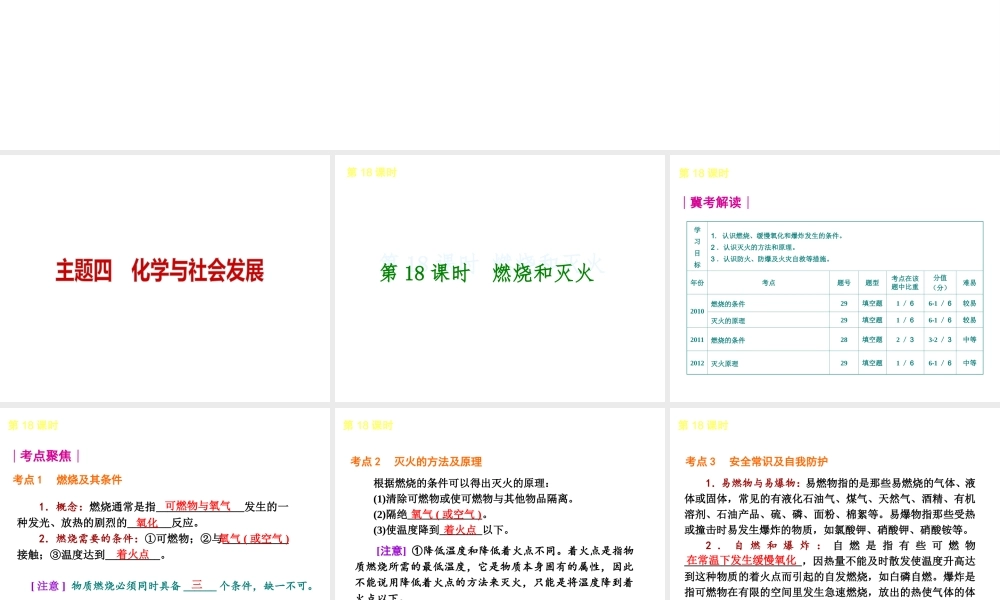The height and width of the screenshot is (600, 1000).
Task: Select the 冀考解读 slide thumbnail
Action: pyautogui.click(x=835, y=278)
